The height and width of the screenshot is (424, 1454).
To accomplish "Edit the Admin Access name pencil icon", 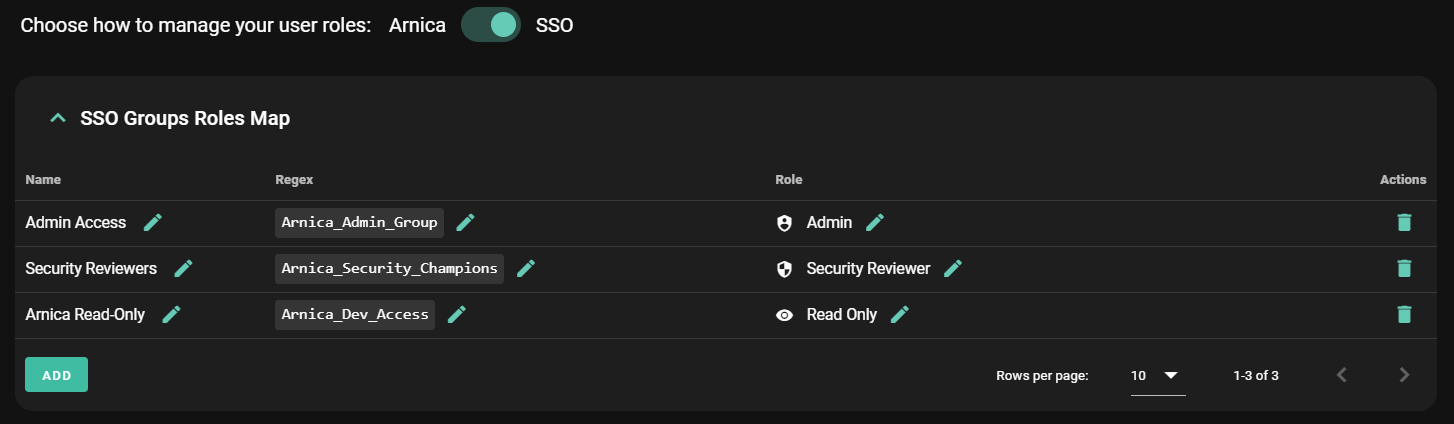I will (153, 222).
